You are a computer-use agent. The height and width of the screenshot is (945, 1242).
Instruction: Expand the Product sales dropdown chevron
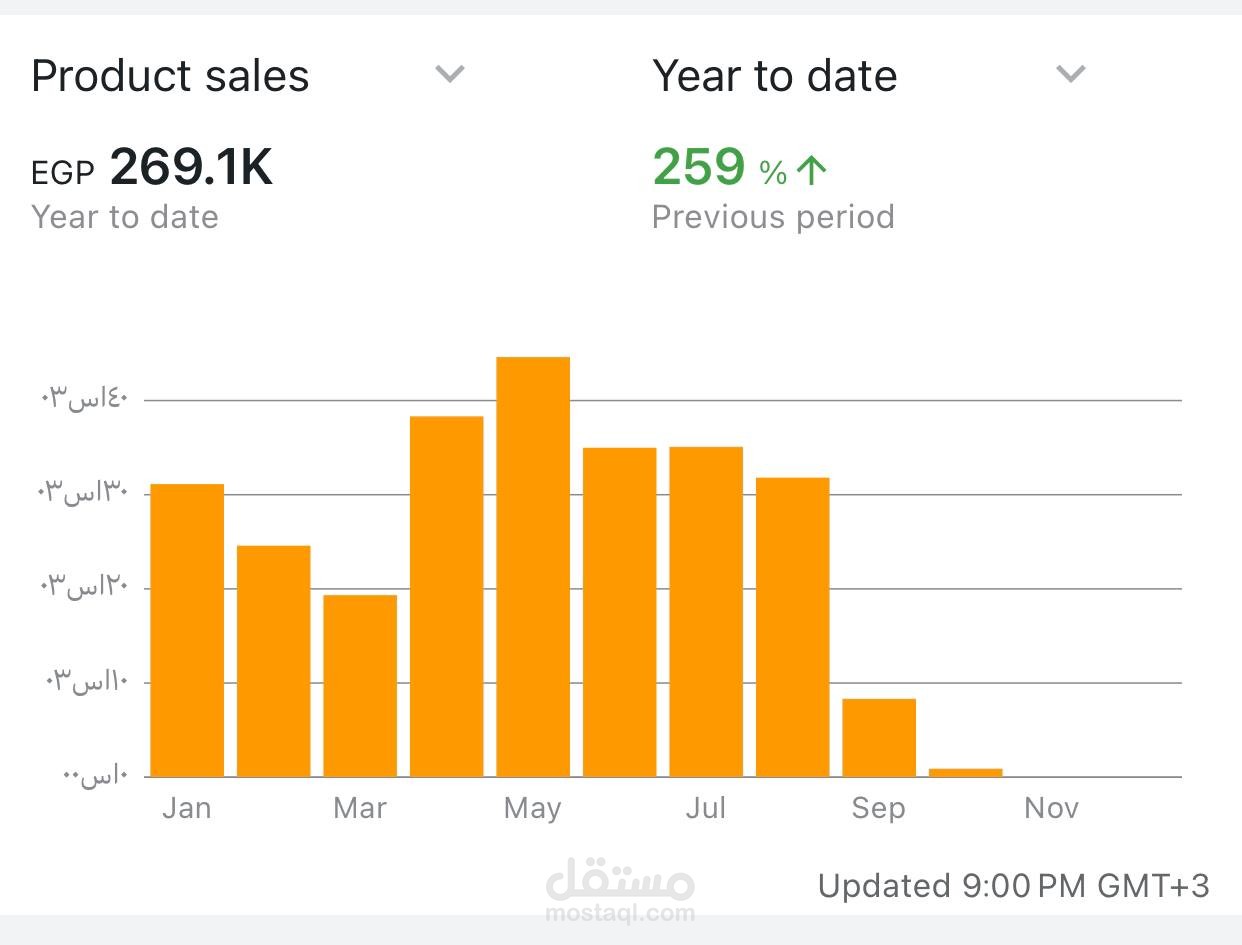(x=450, y=74)
